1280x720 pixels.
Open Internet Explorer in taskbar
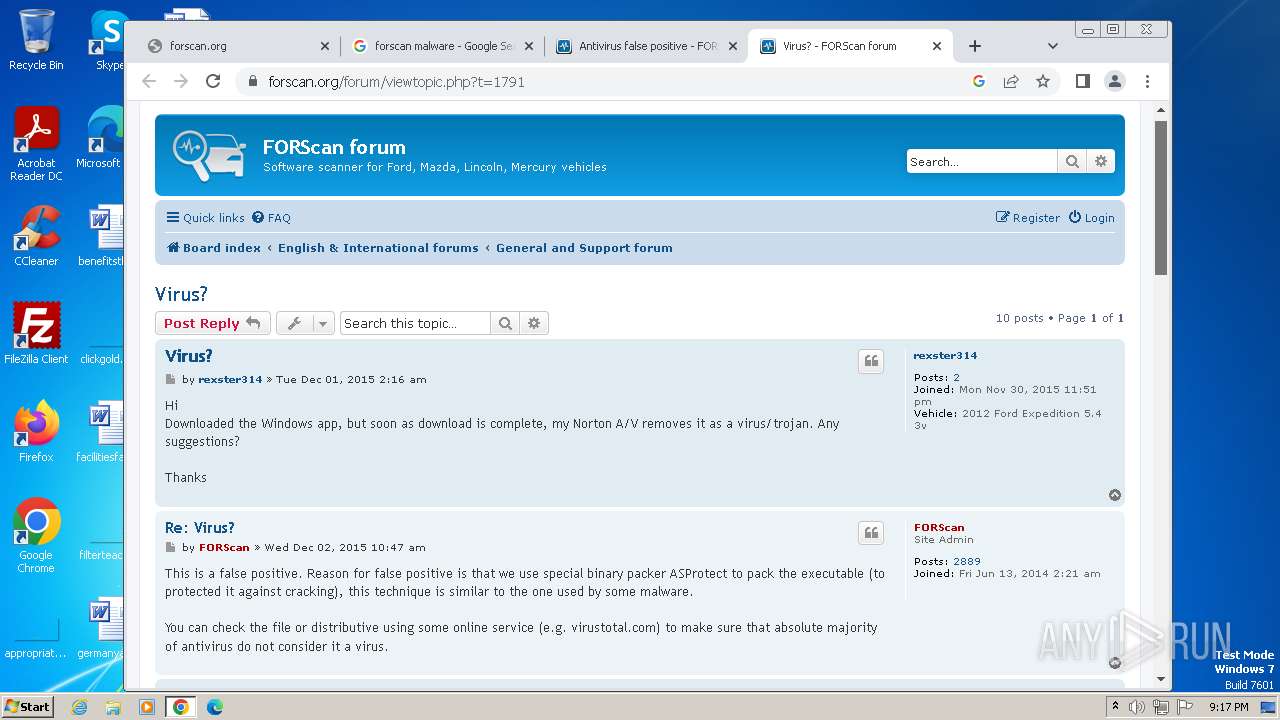(x=79, y=707)
